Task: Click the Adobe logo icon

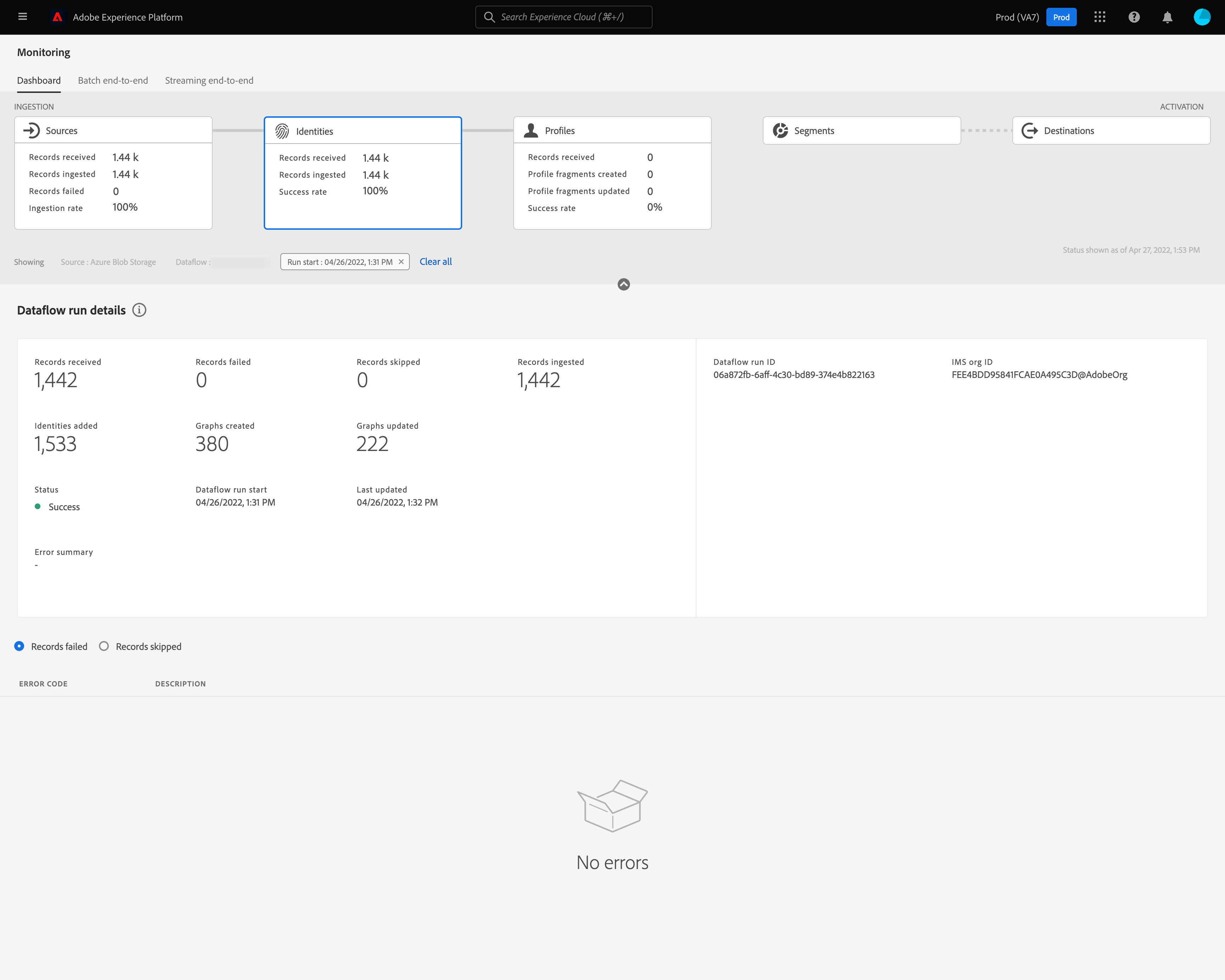Action: pyautogui.click(x=57, y=17)
